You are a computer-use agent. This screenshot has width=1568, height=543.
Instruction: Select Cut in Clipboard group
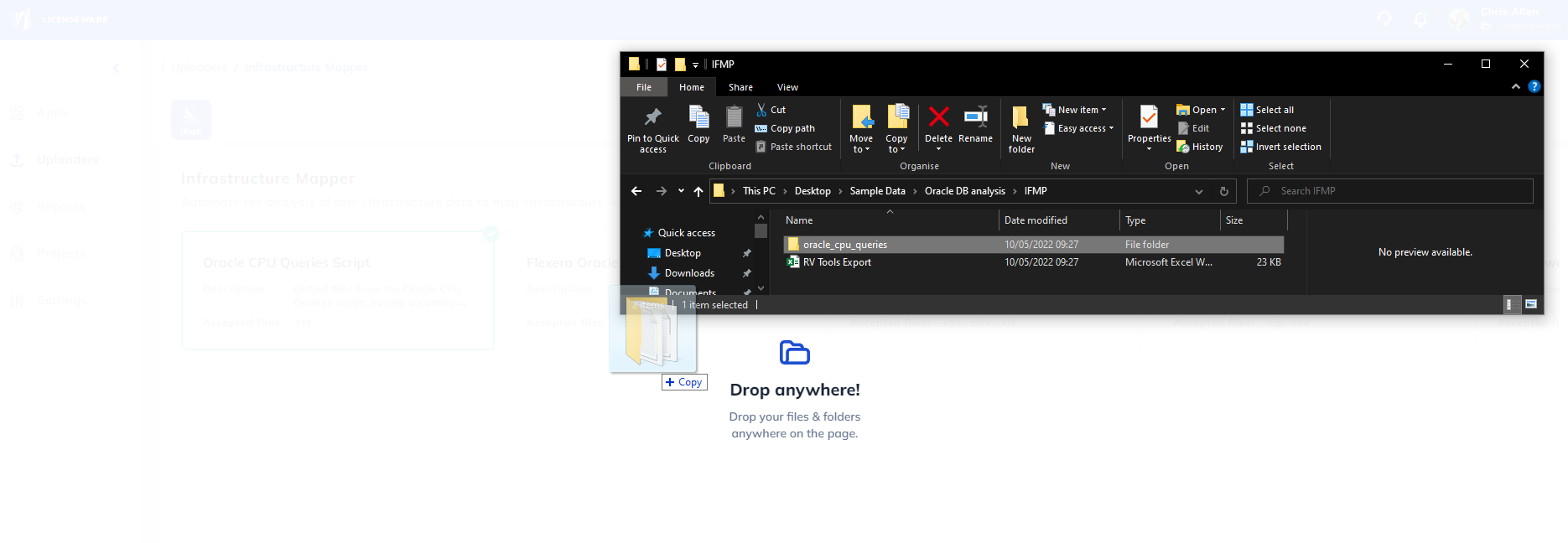pos(771,110)
